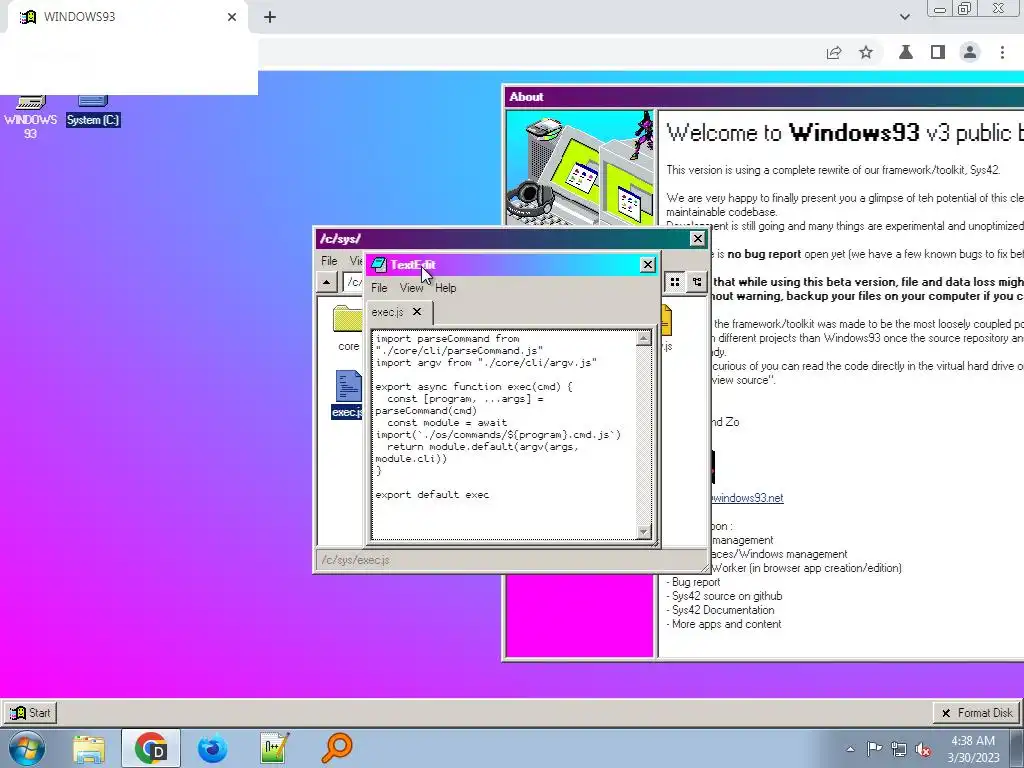Image resolution: width=1024 pixels, height=768 pixels.
Task: Show hidden system tray icons
Action: 850,749
